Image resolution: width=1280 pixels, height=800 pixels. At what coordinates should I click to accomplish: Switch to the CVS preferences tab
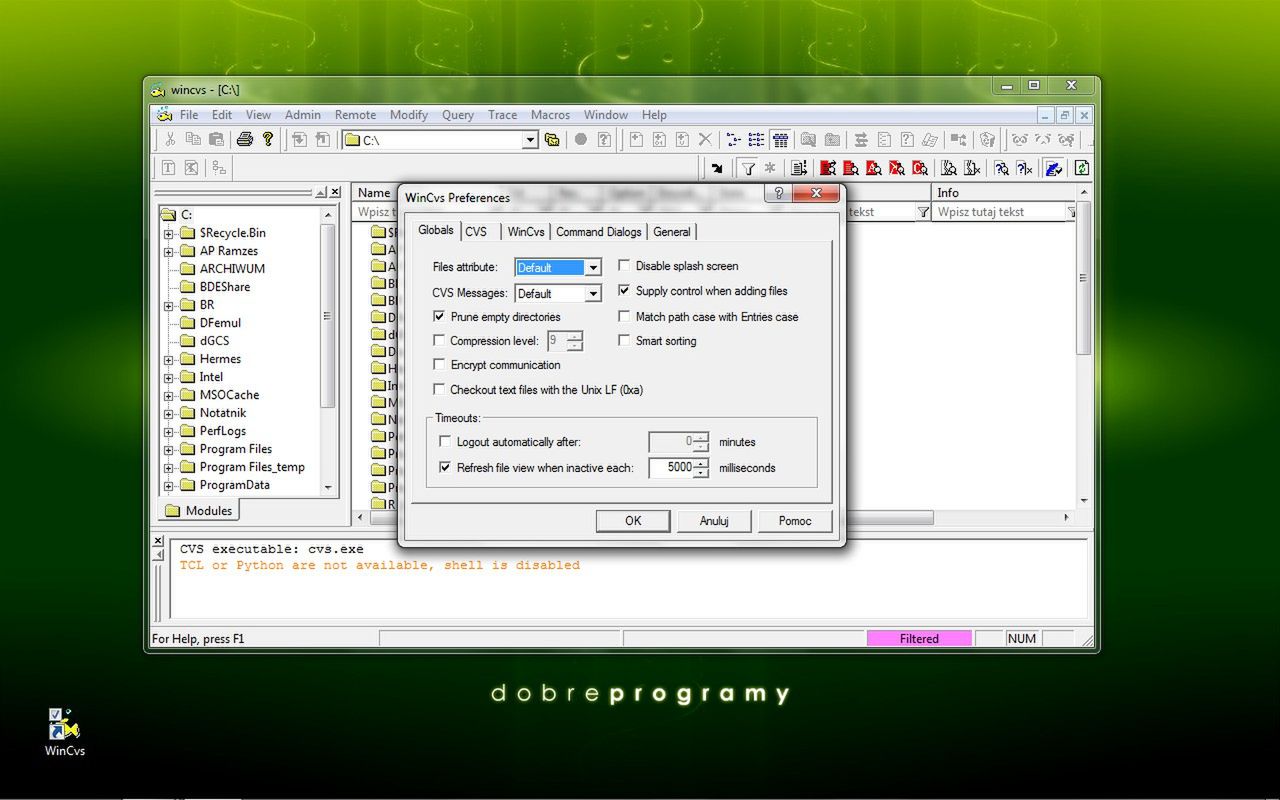pyautogui.click(x=476, y=232)
